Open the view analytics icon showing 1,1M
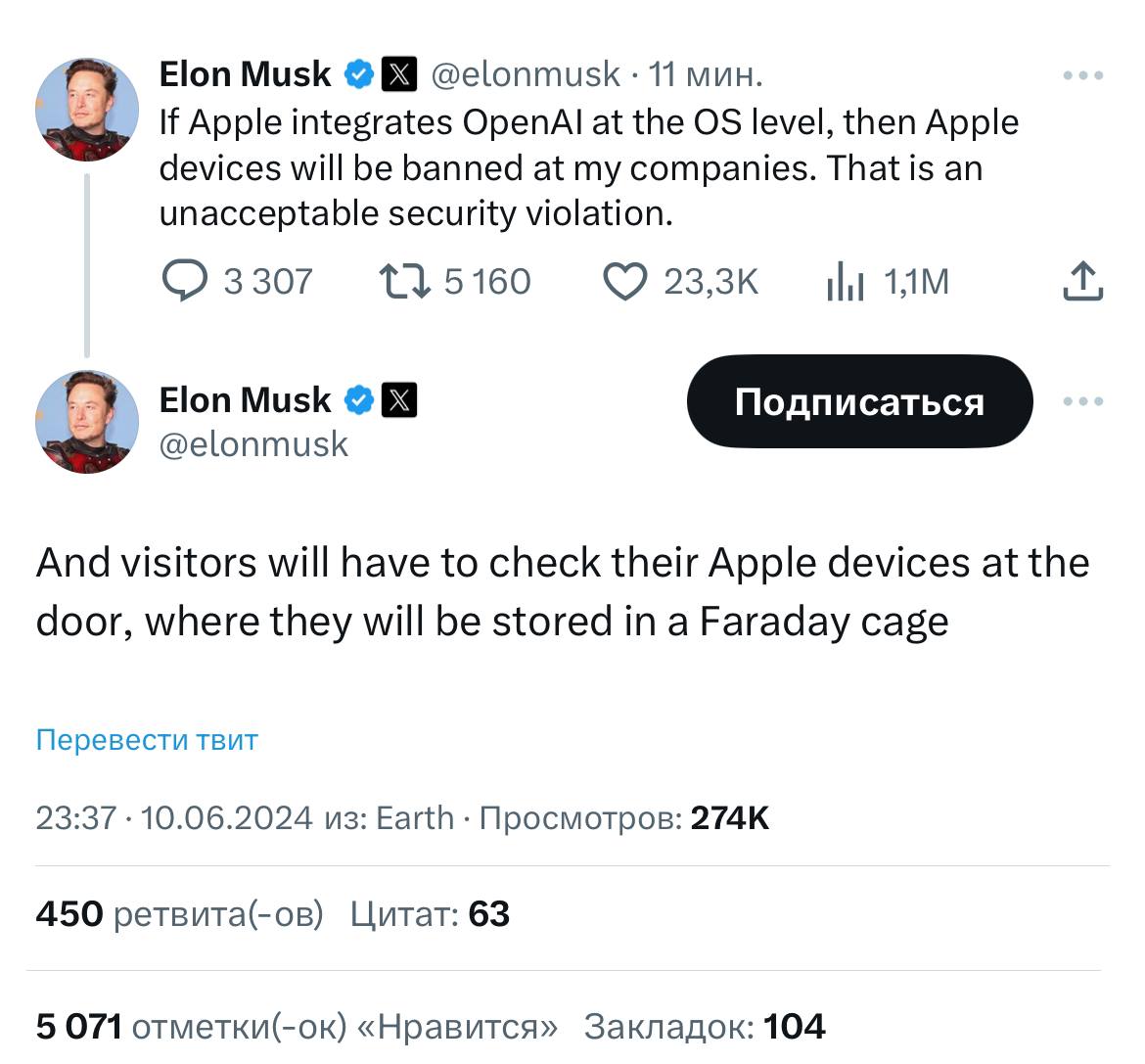 click(846, 283)
